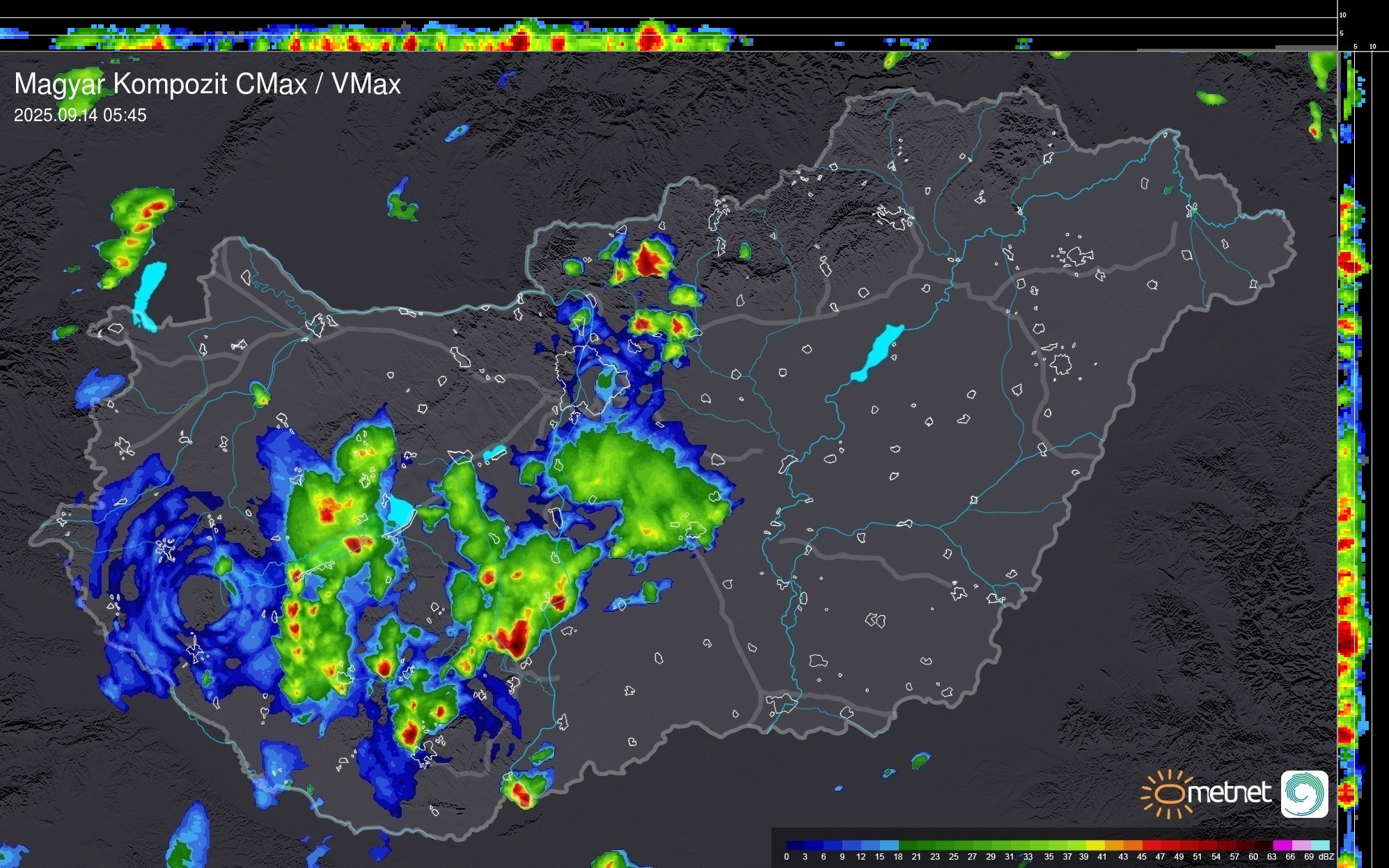Screen dimensions: 1389x868
Task: Click Lake Balaton's cyan eastern end
Action: [400, 511]
